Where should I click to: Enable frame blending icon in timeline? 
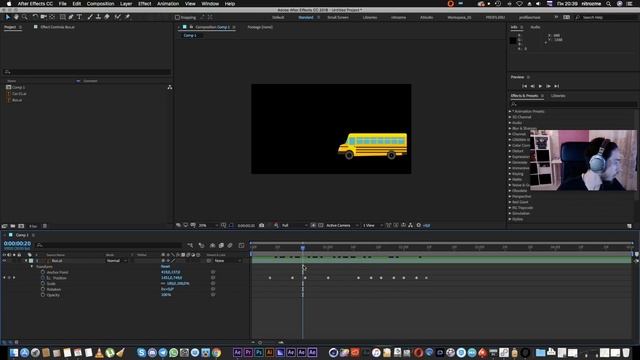pos(221,245)
